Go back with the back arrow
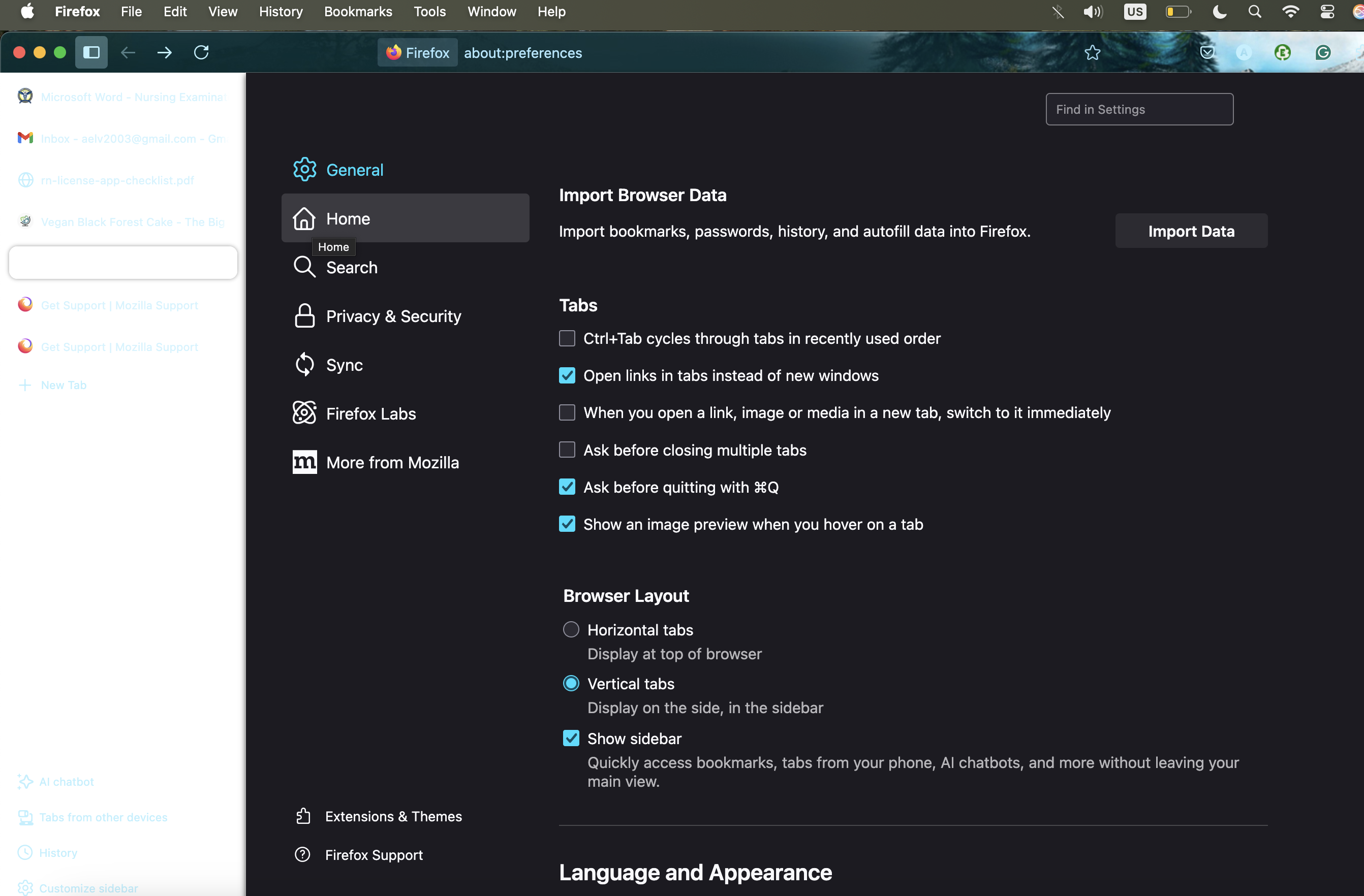The image size is (1364, 896). pyautogui.click(x=128, y=53)
